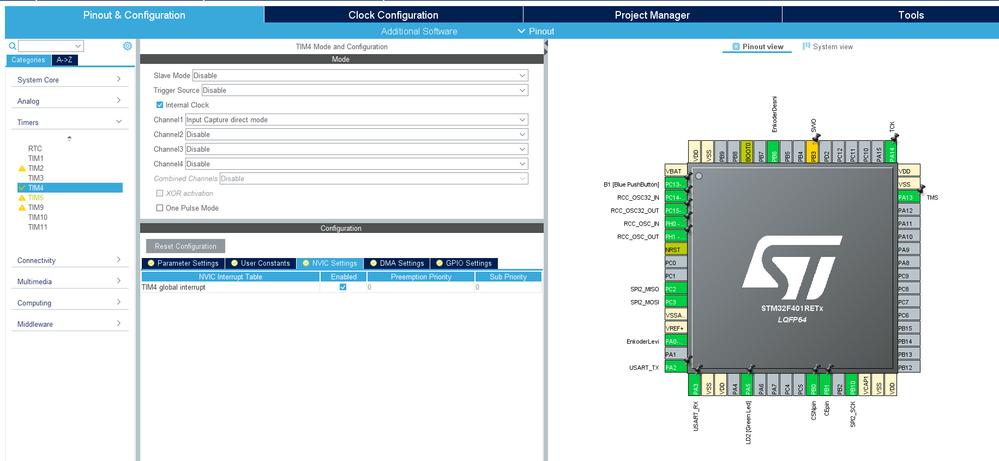999x461 pixels.
Task: Select the PA14 TCK pin
Action: [x=891, y=152]
